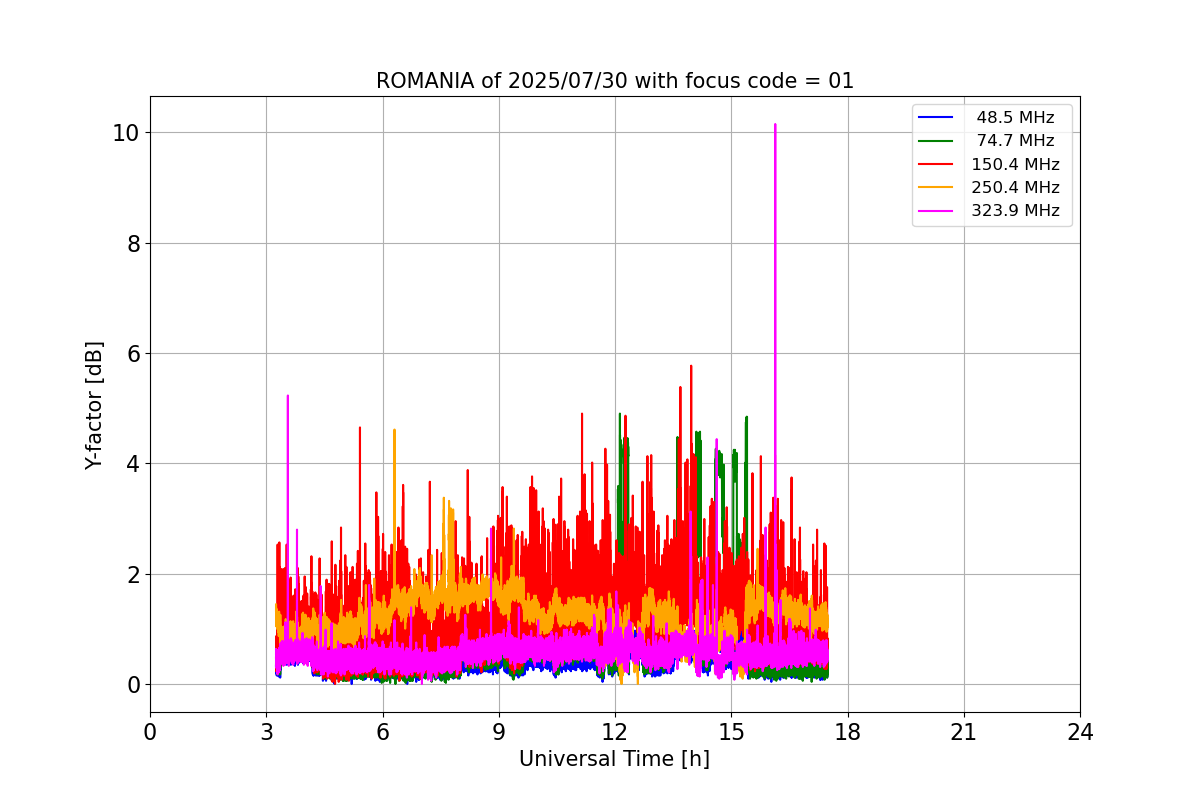
Task: Click the '74.7 MHz' legend label
Action: click(1015, 141)
